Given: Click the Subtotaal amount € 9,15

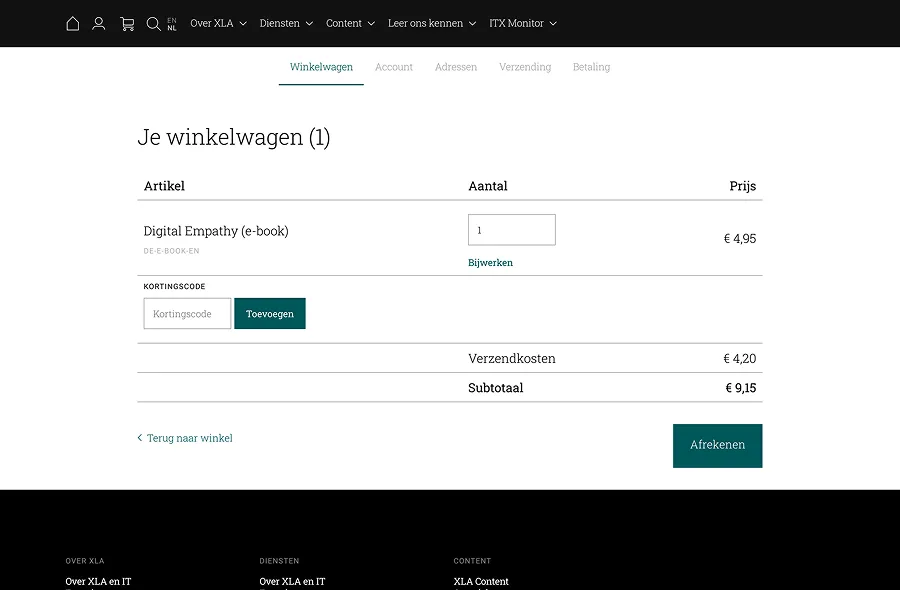Looking at the screenshot, I should [x=740, y=388].
